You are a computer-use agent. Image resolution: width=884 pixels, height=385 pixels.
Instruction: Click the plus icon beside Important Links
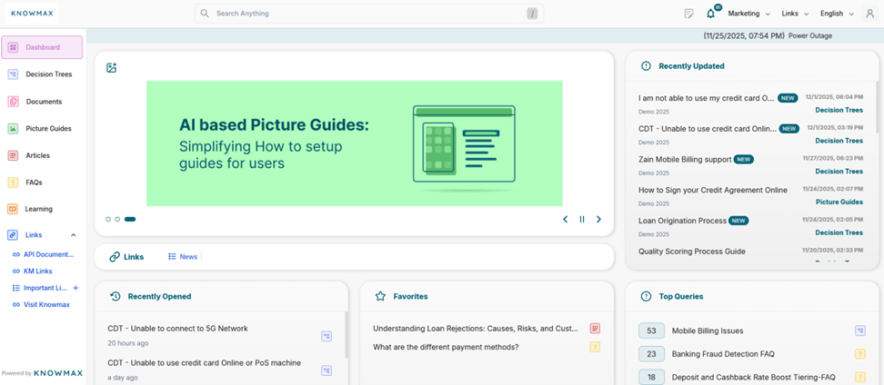[x=76, y=287]
